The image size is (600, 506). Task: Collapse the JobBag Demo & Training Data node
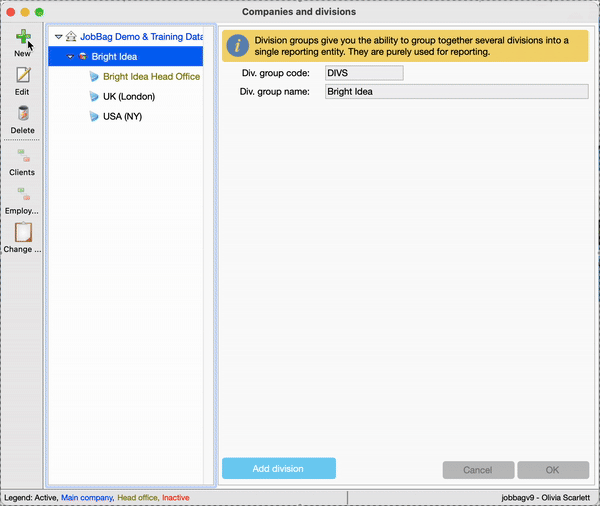(59, 37)
